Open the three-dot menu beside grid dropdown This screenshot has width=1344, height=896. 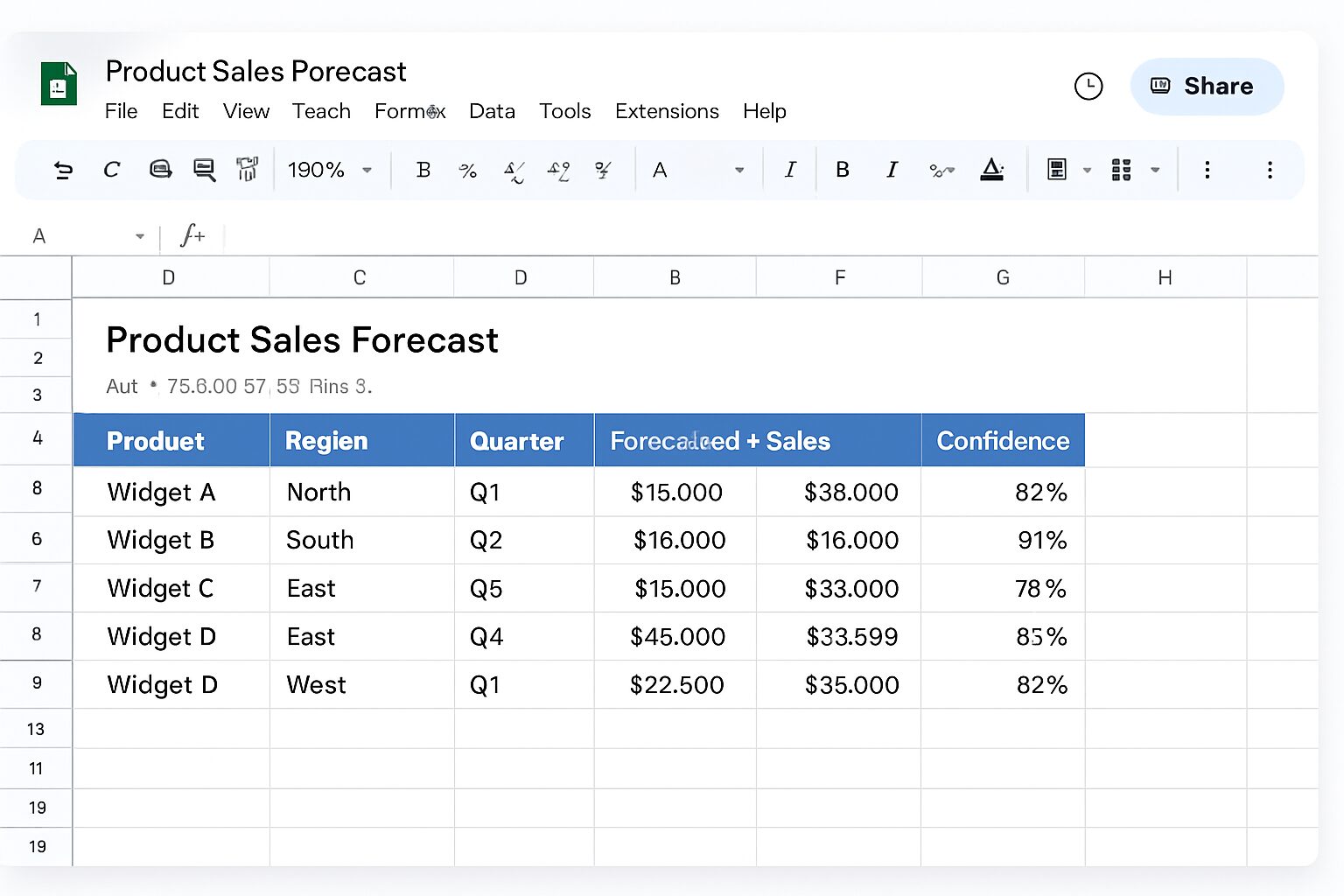point(1207,170)
